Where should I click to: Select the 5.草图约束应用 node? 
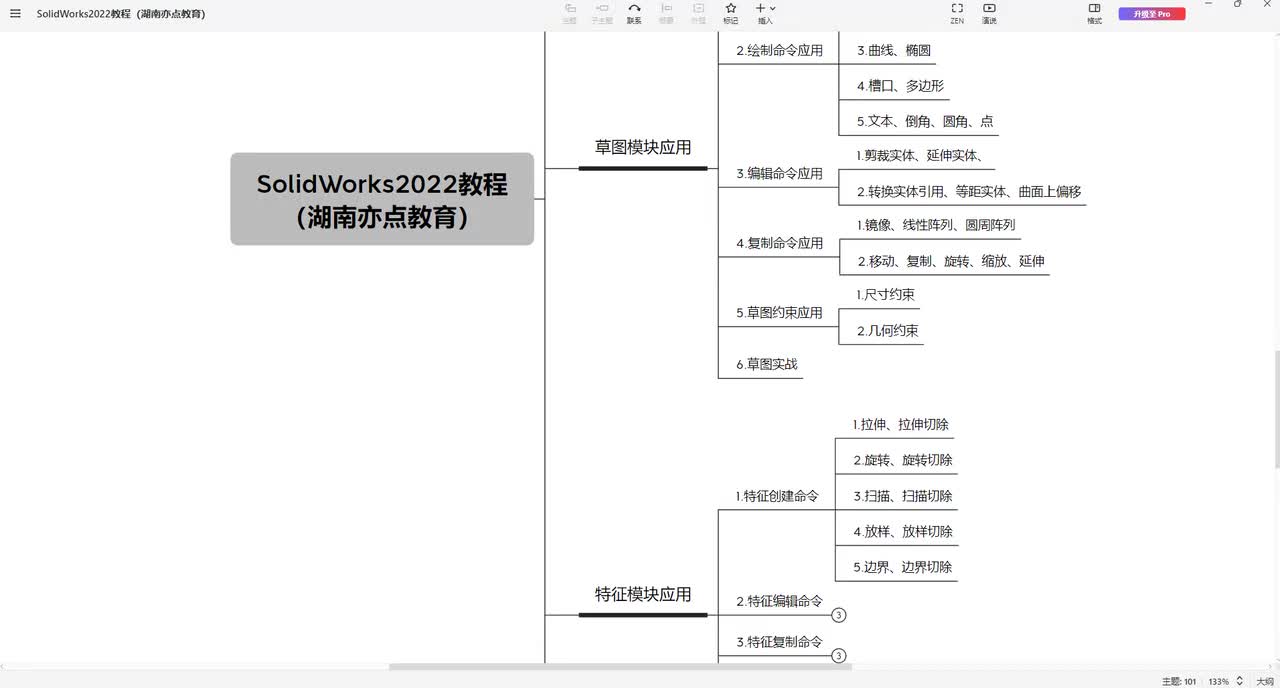coord(779,313)
